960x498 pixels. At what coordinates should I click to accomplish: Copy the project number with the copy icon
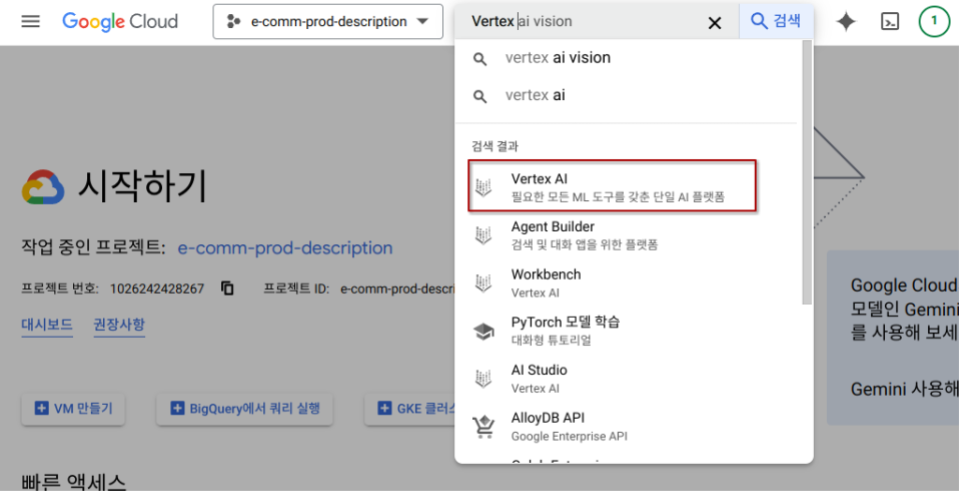coord(227,288)
